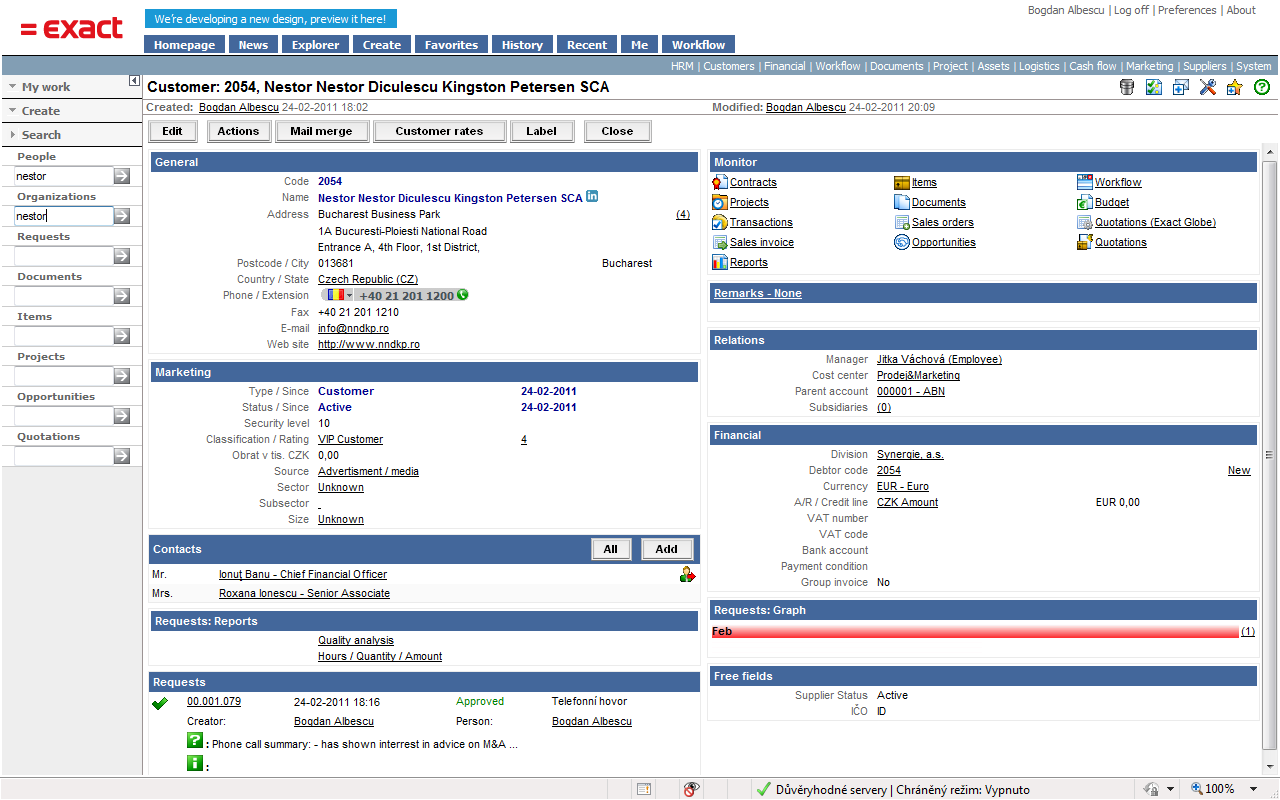Click the Documents page icon in Monitor
1280x800 pixels.
coord(902,202)
